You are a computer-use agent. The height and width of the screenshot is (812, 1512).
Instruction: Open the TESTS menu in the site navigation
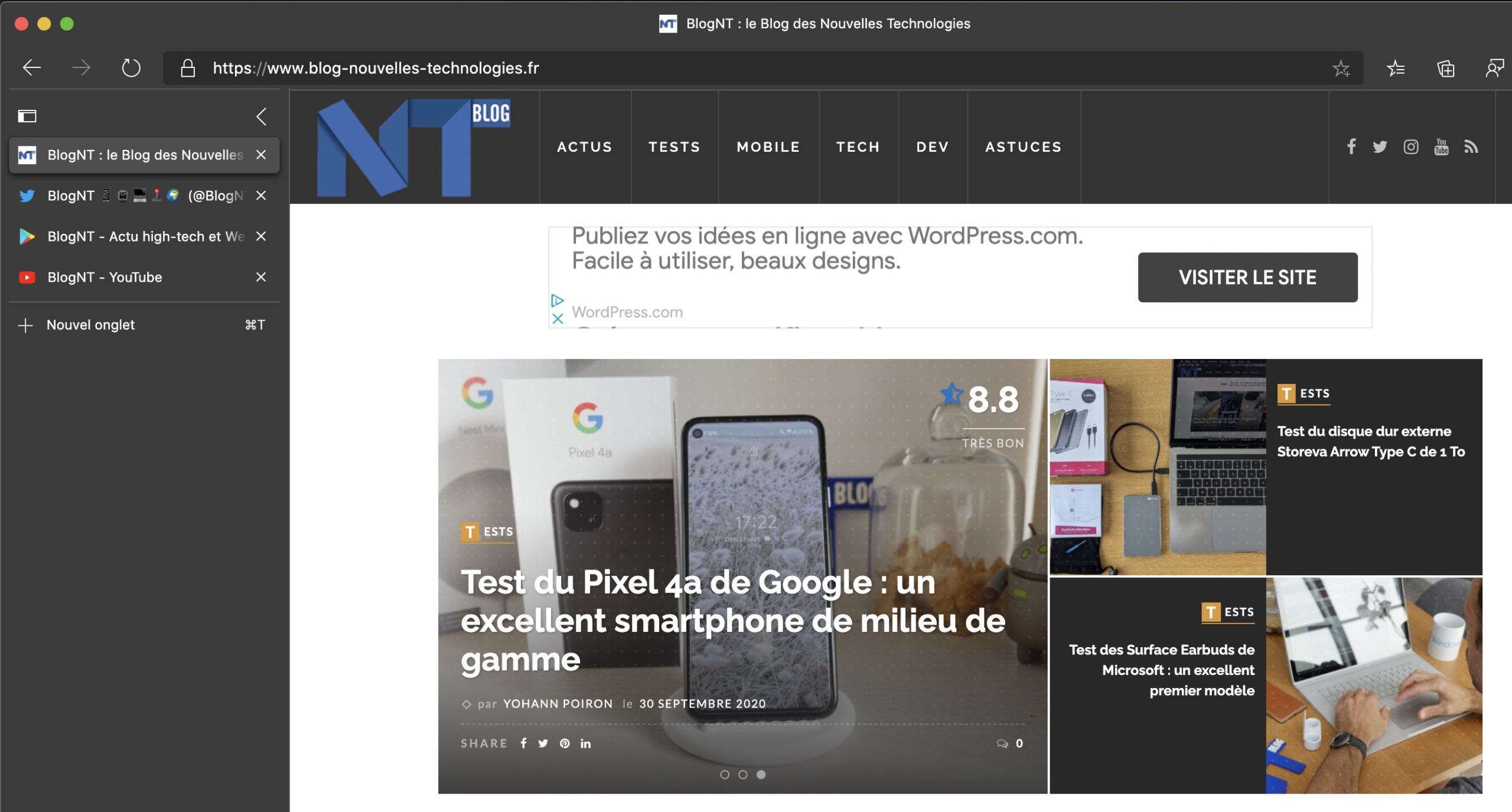click(x=674, y=147)
